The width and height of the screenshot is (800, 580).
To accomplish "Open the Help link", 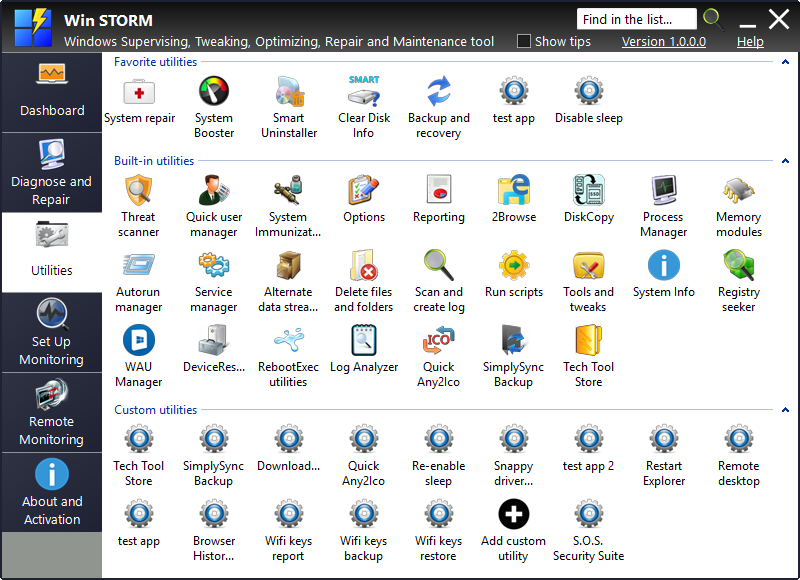I will click(x=750, y=42).
